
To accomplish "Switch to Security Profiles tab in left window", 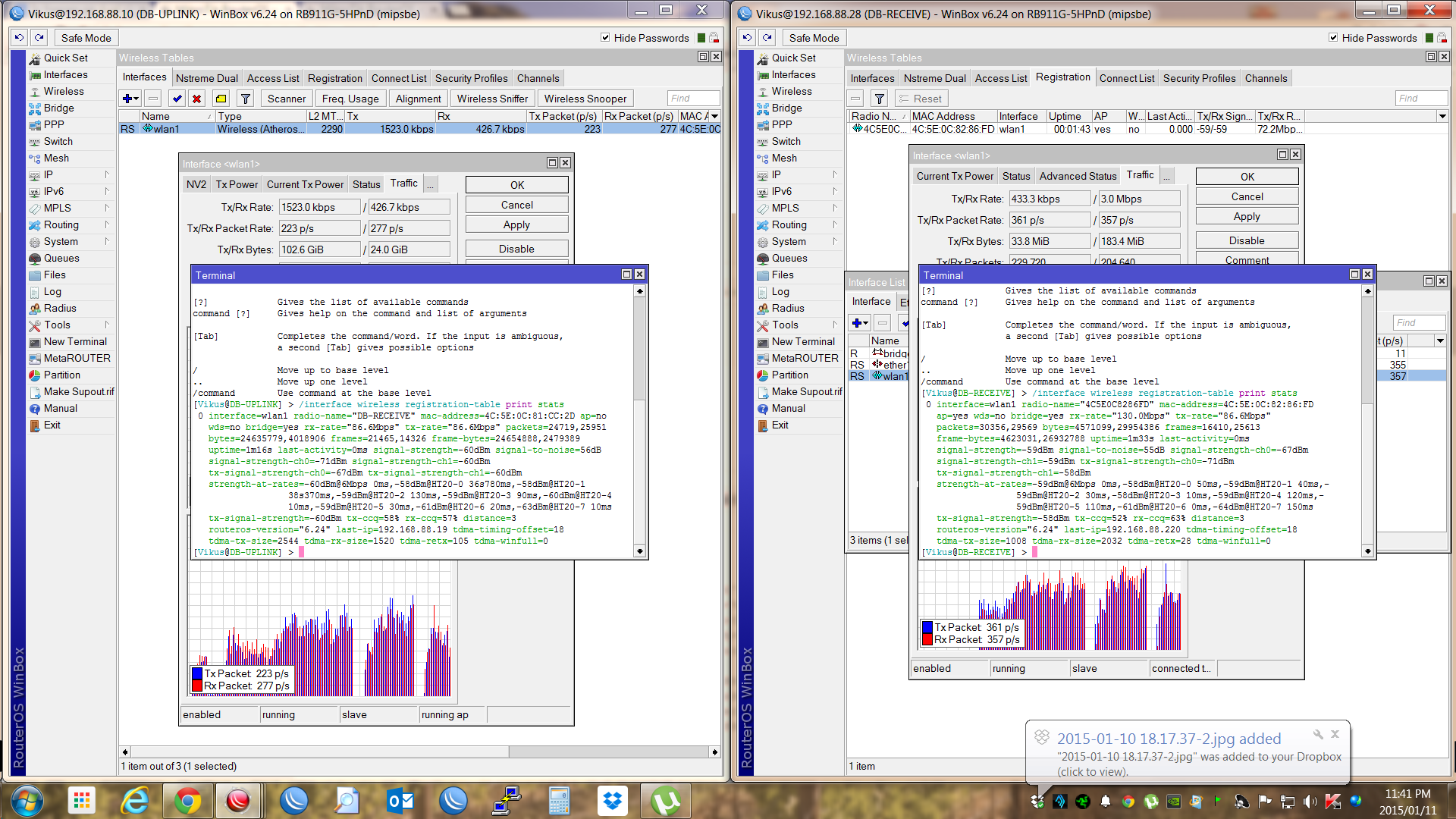I will (471, 78).
